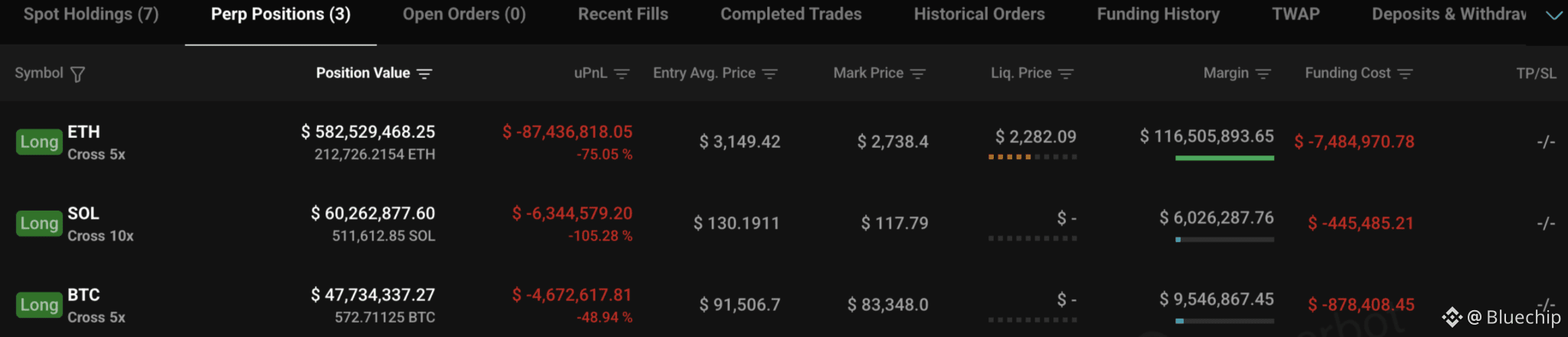
Task: Switch to the Open Orders (0) tab
Action: (464, 15)
